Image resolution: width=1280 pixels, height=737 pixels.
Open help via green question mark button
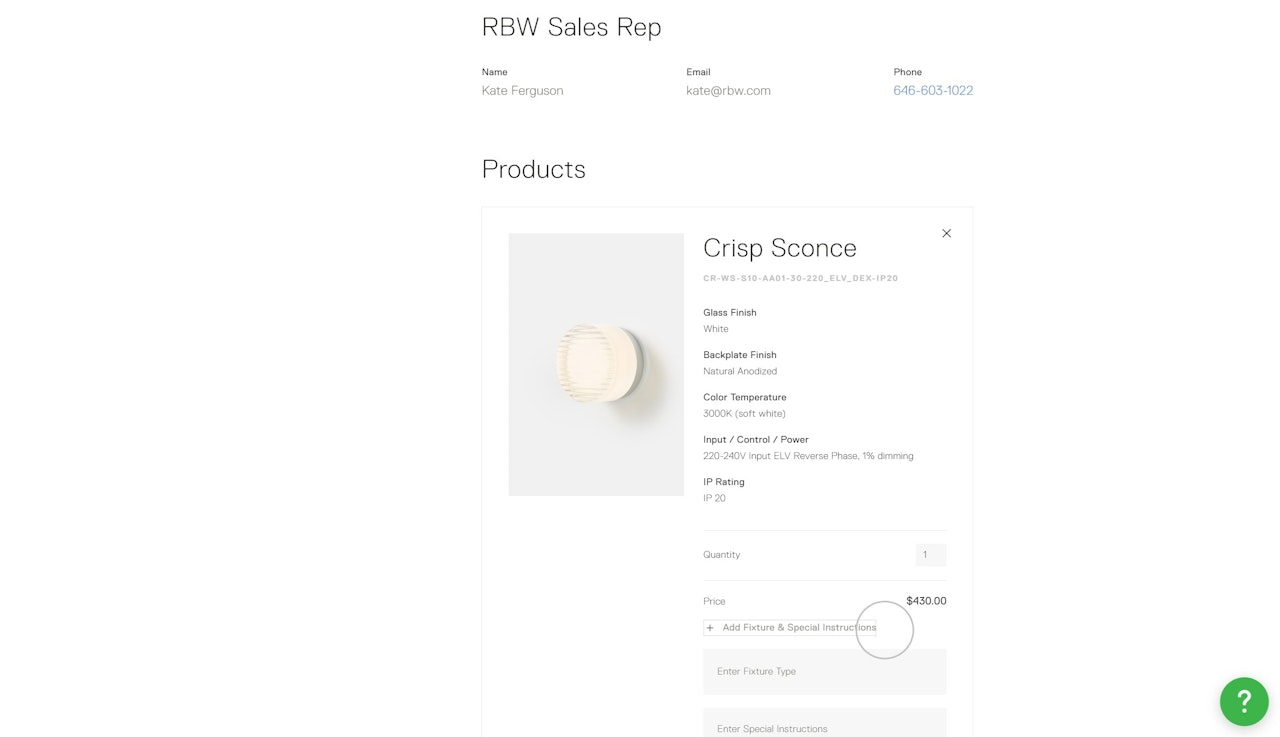[x=1243, y=700]
